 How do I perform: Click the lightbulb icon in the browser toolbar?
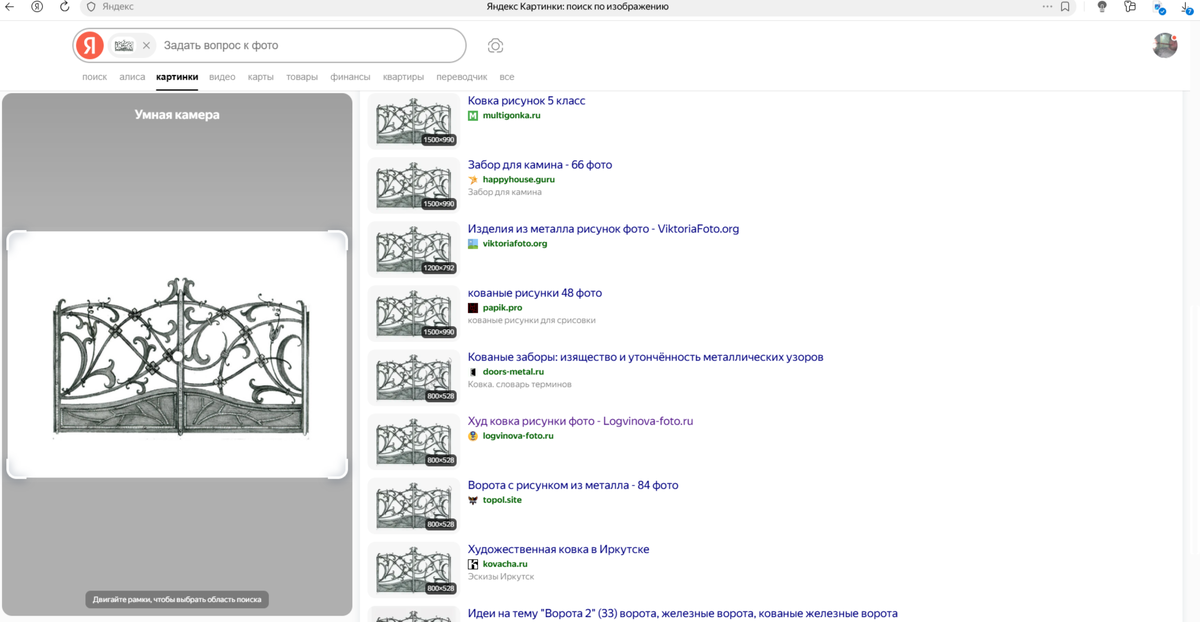click(x=1102, y=6)
